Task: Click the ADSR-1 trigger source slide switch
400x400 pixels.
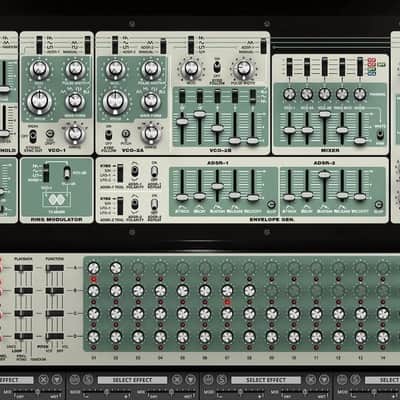Action: tap(120, 173)
